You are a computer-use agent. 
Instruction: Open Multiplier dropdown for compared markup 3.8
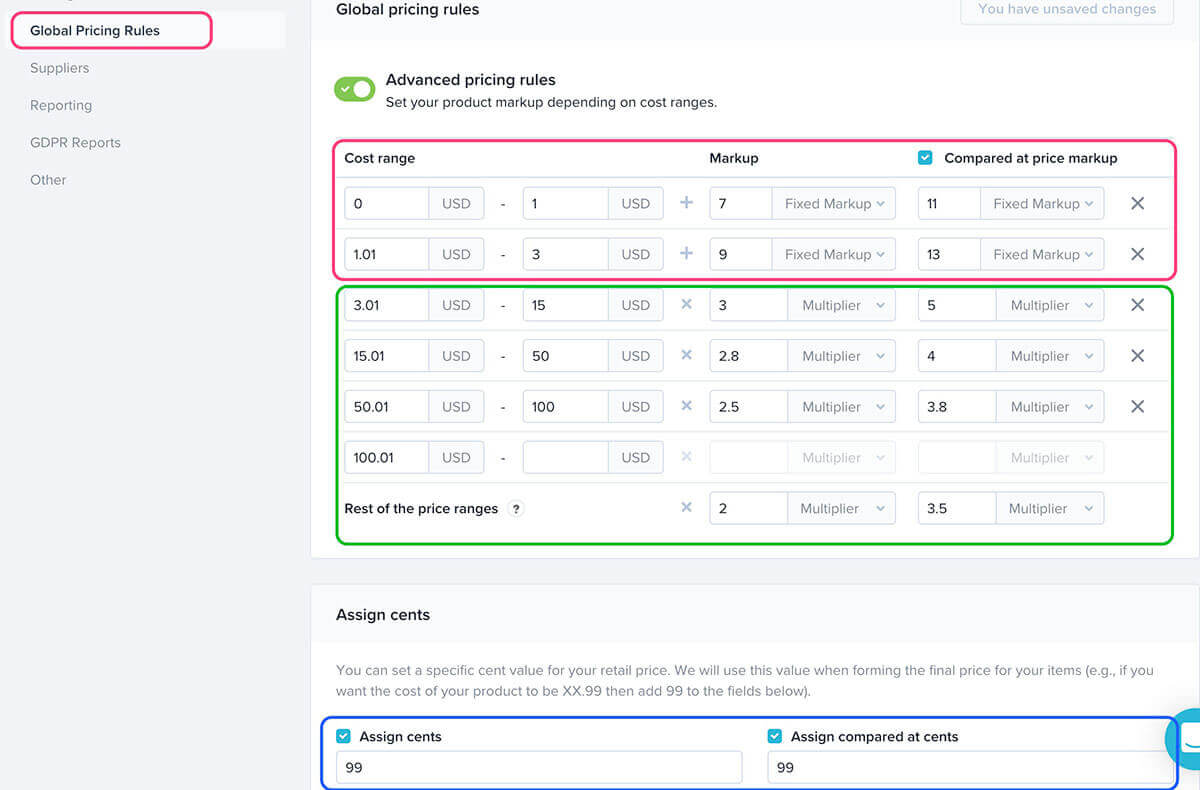point(1050,407)
